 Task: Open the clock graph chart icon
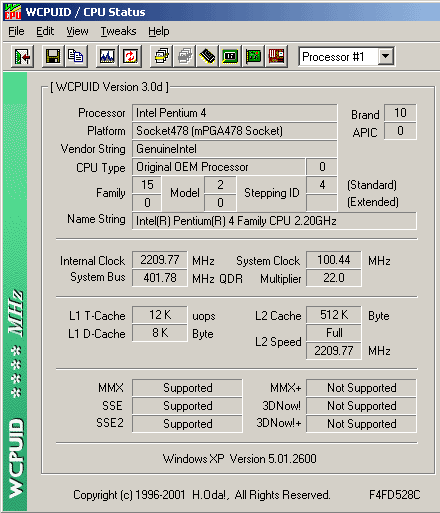[107, 56]
